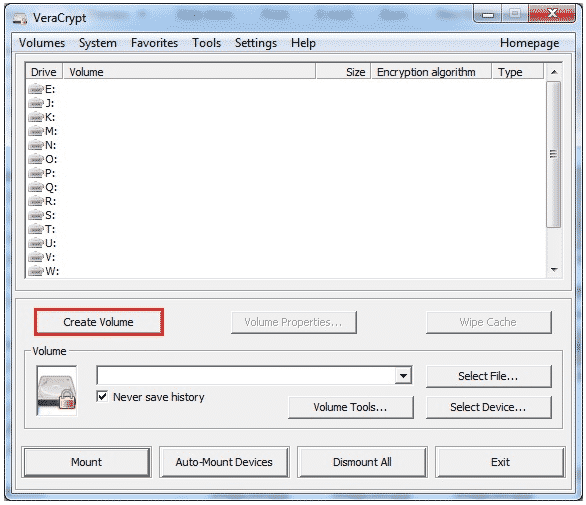Select the drive letter text E:
The width and height of the screenshot is (586, 505).
[x=50, y=89]
